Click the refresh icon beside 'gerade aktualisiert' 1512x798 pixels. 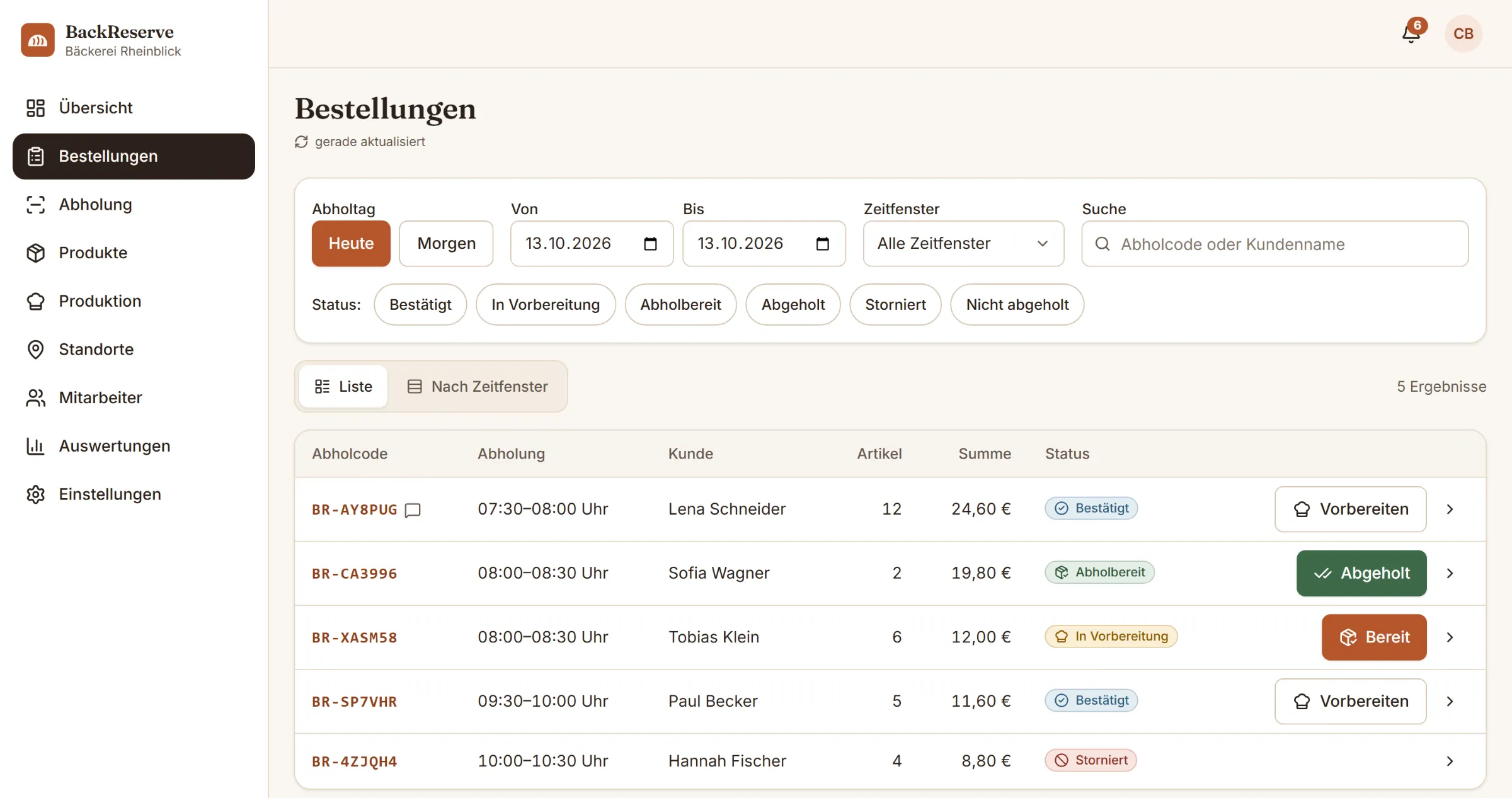point(301,142)
